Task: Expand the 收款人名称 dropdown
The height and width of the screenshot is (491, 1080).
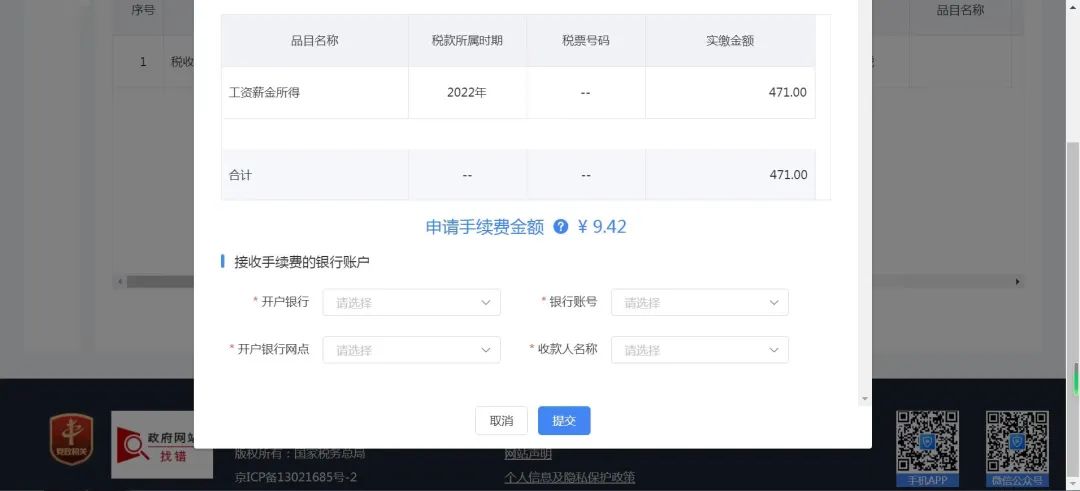Action: tap(700, 350)
